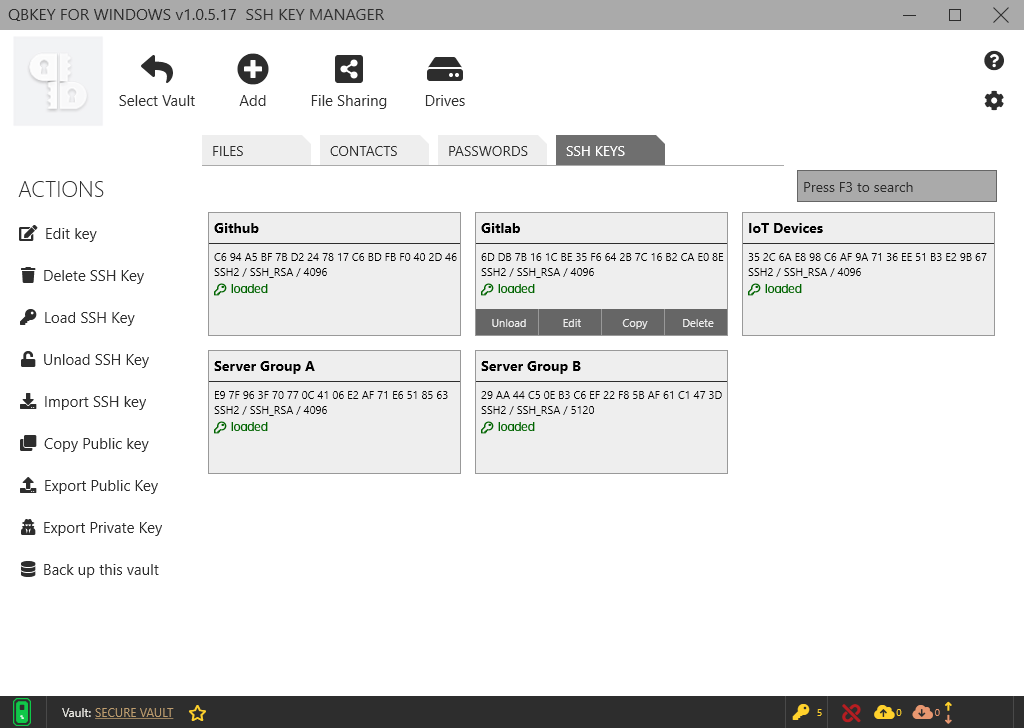Open the help question mark icon
This screenshot has height=728, width=1024.
pos(993,61)
